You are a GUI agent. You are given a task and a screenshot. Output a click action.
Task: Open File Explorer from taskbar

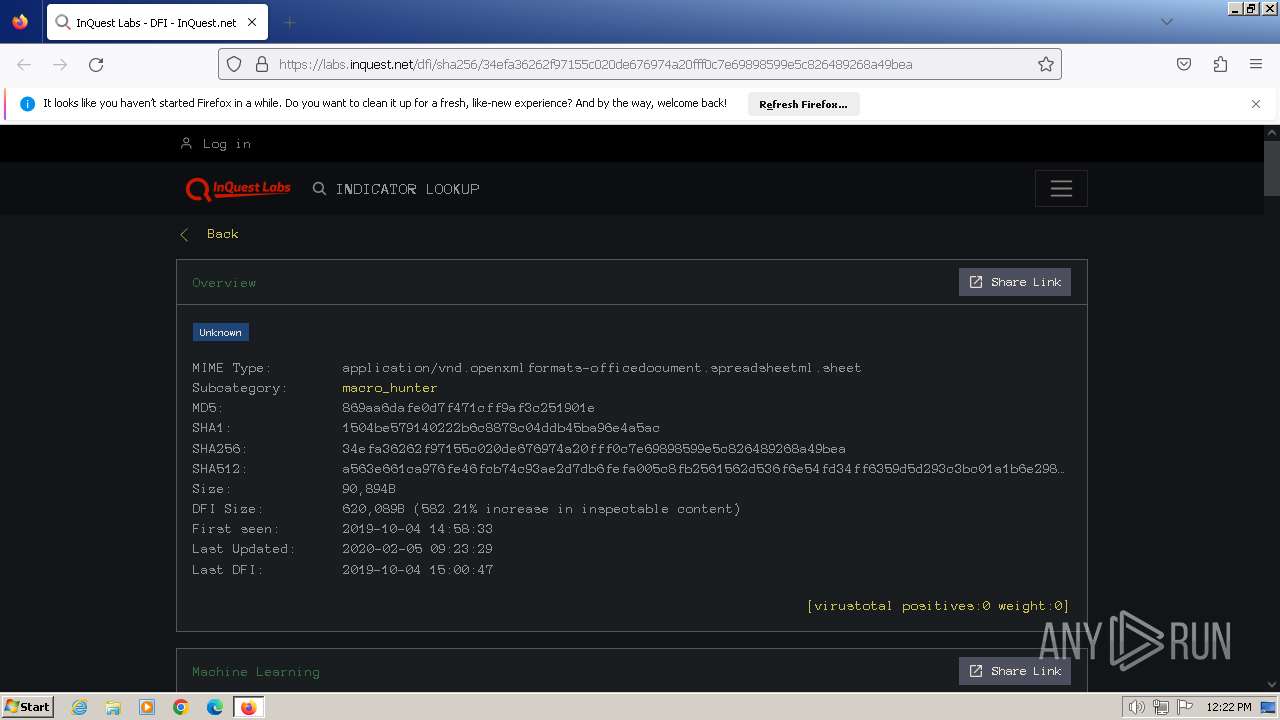point(113,707)
